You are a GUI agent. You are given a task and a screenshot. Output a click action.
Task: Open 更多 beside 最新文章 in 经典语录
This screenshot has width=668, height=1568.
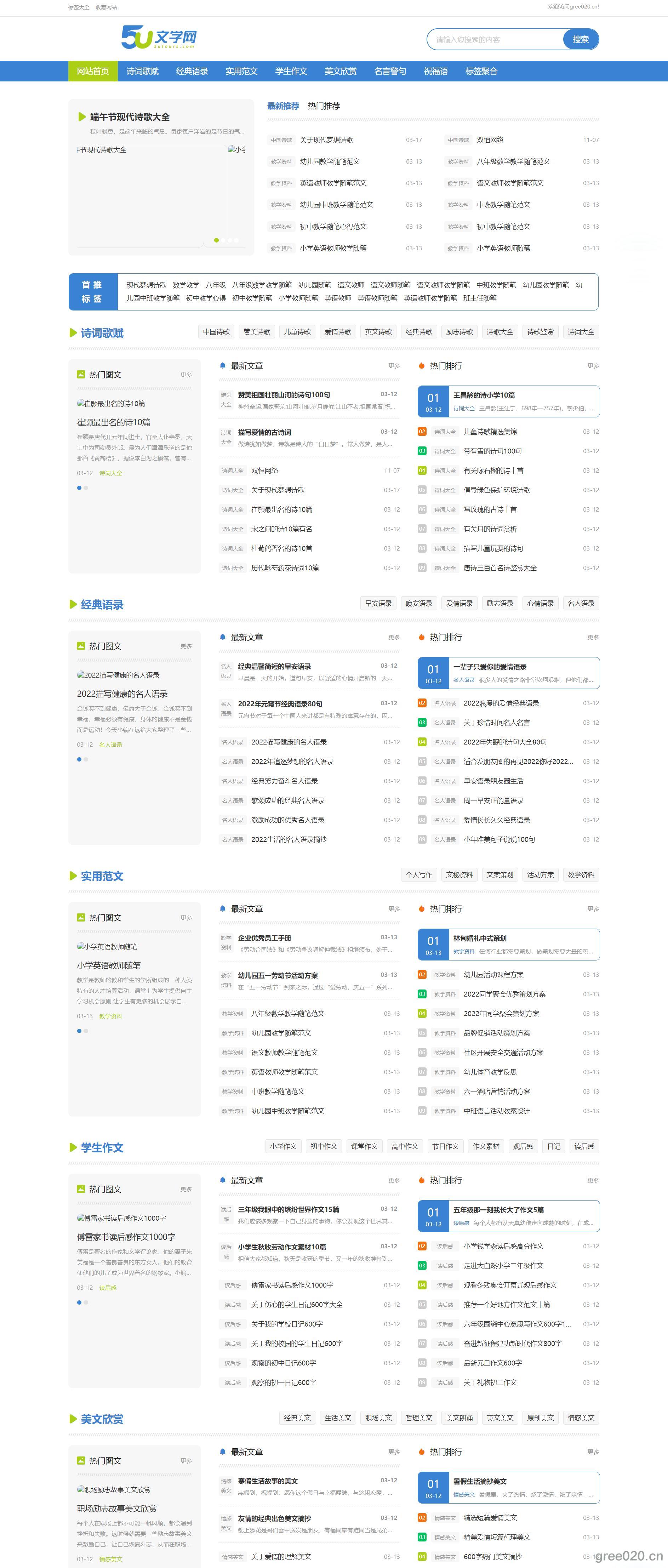pos(394,637)
